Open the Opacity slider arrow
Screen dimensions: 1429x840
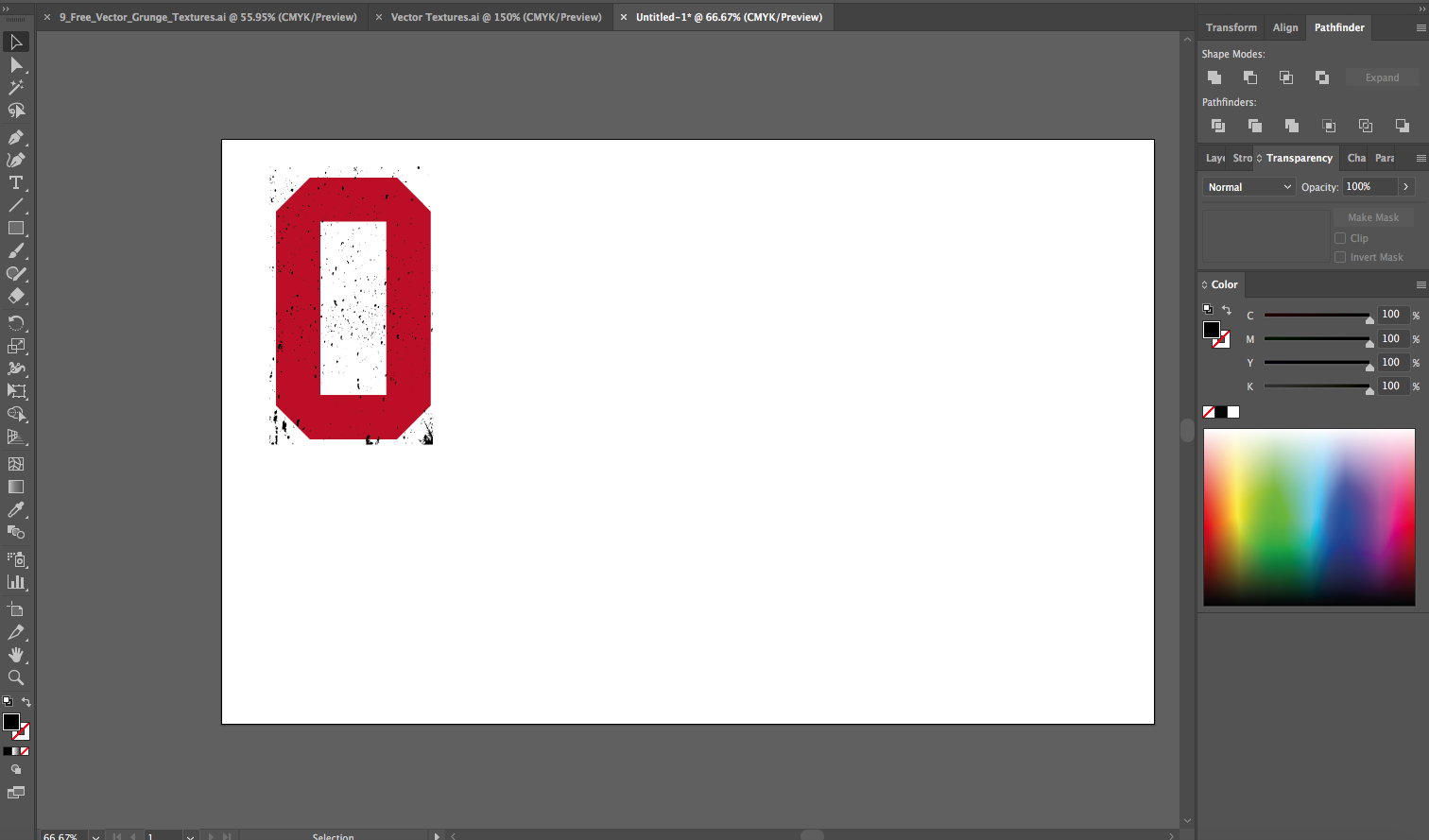tap(1406, 187)
